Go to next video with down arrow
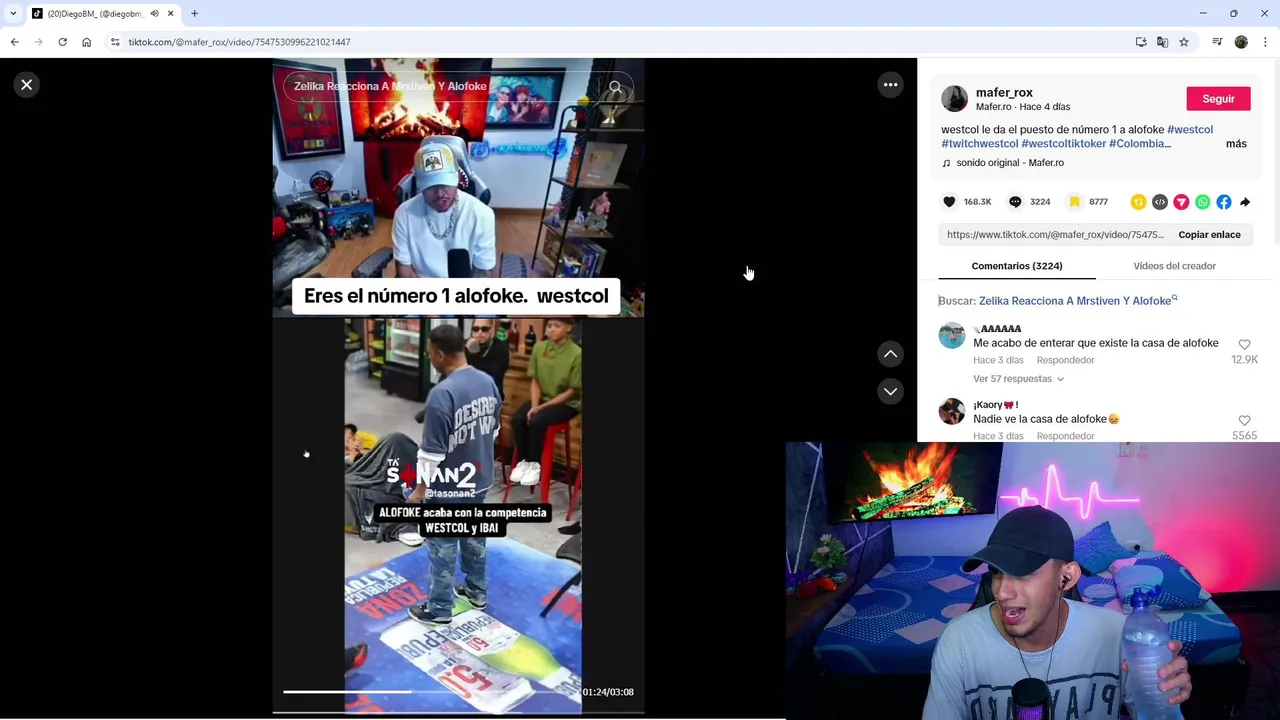The width and height of the screenshot is (1280, 720). pyautogui.click(x=890, y=391)
